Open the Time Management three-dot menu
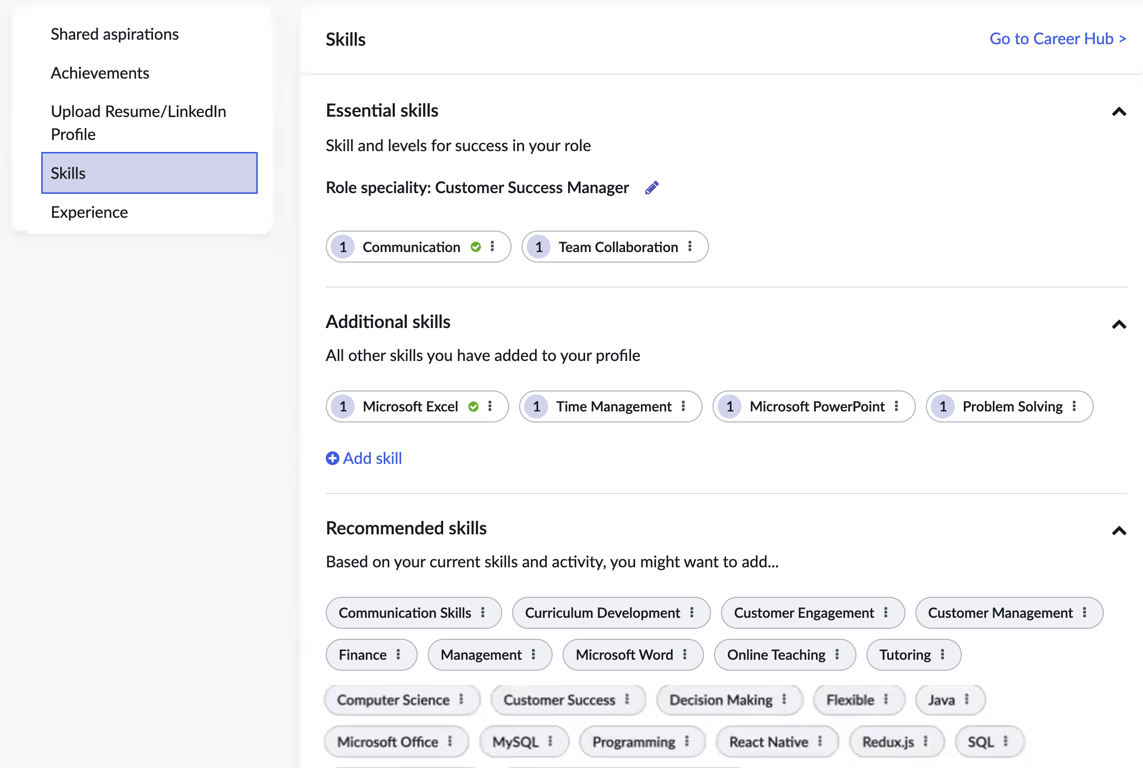 [684, 407]
